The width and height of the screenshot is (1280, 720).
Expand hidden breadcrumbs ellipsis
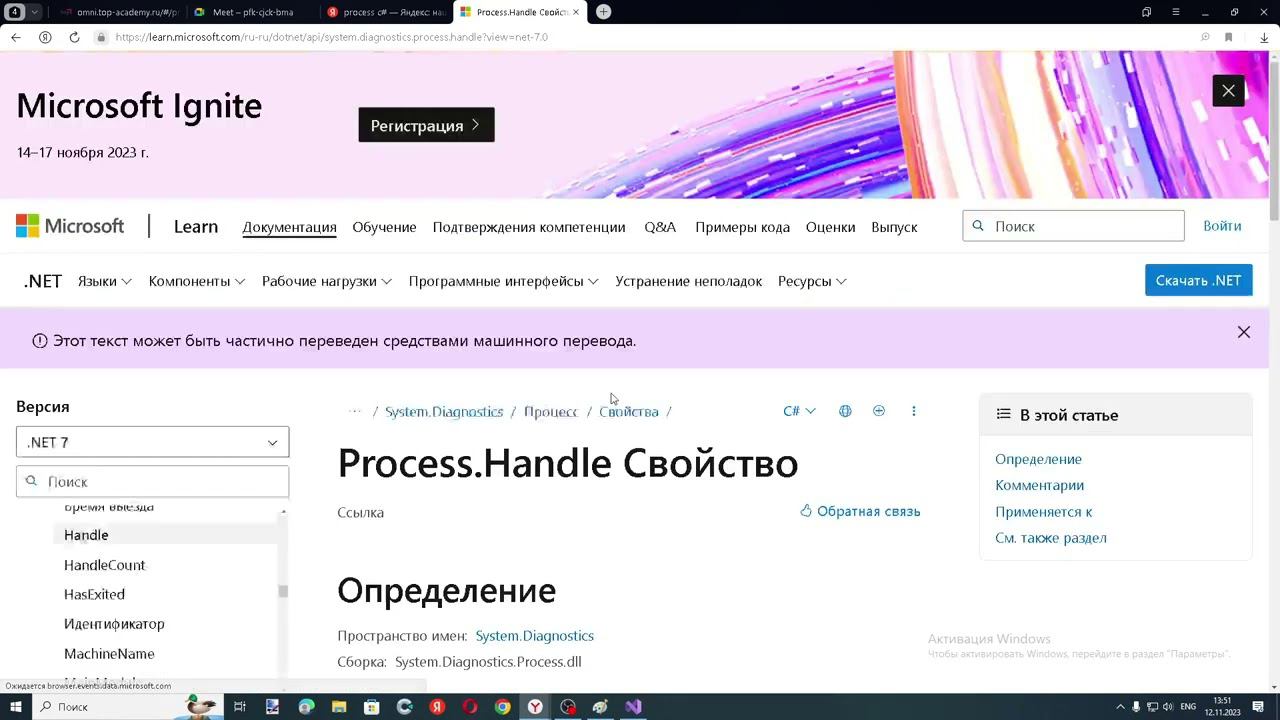355,411
